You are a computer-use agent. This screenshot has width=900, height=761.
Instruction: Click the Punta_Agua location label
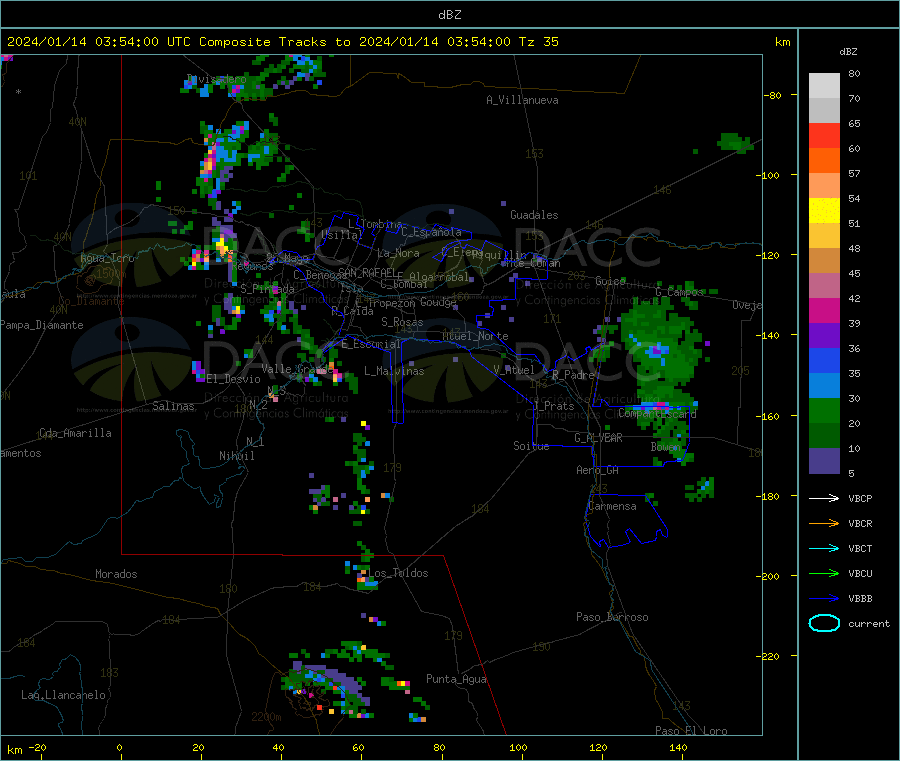(x=456, y=679)
